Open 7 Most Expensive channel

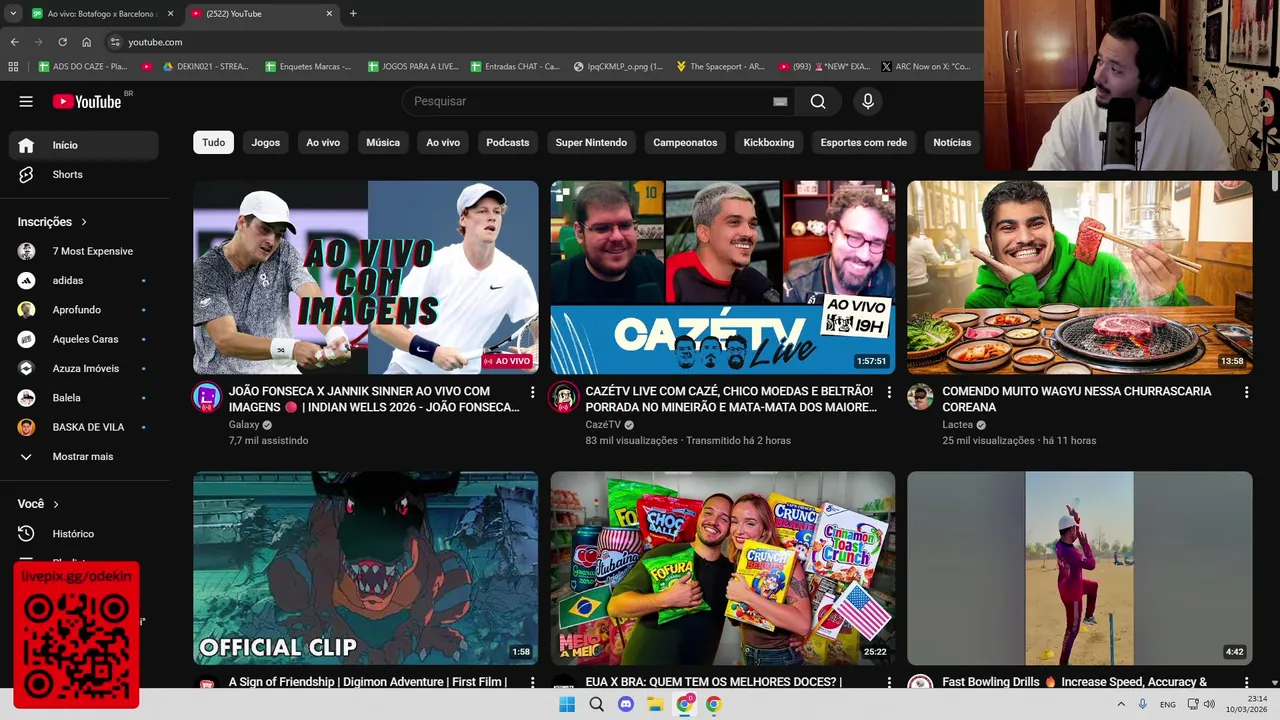click(84, 251)
